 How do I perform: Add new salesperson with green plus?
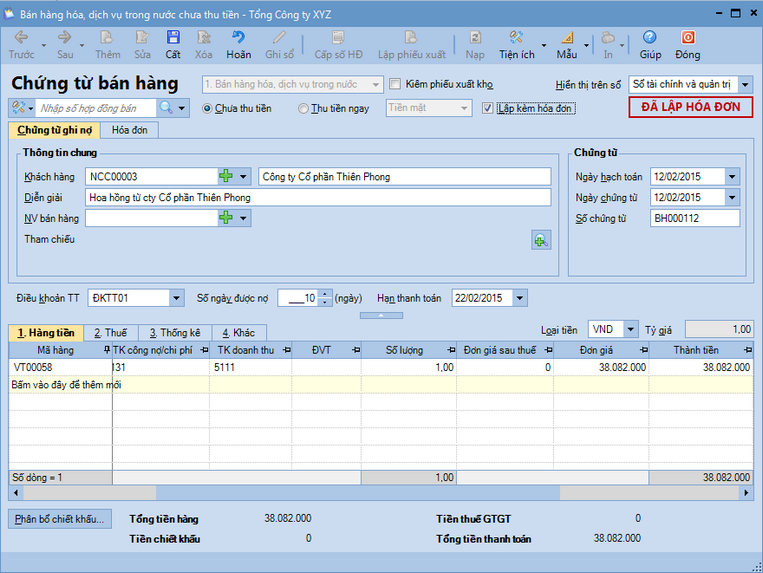(x=226, y=218)
